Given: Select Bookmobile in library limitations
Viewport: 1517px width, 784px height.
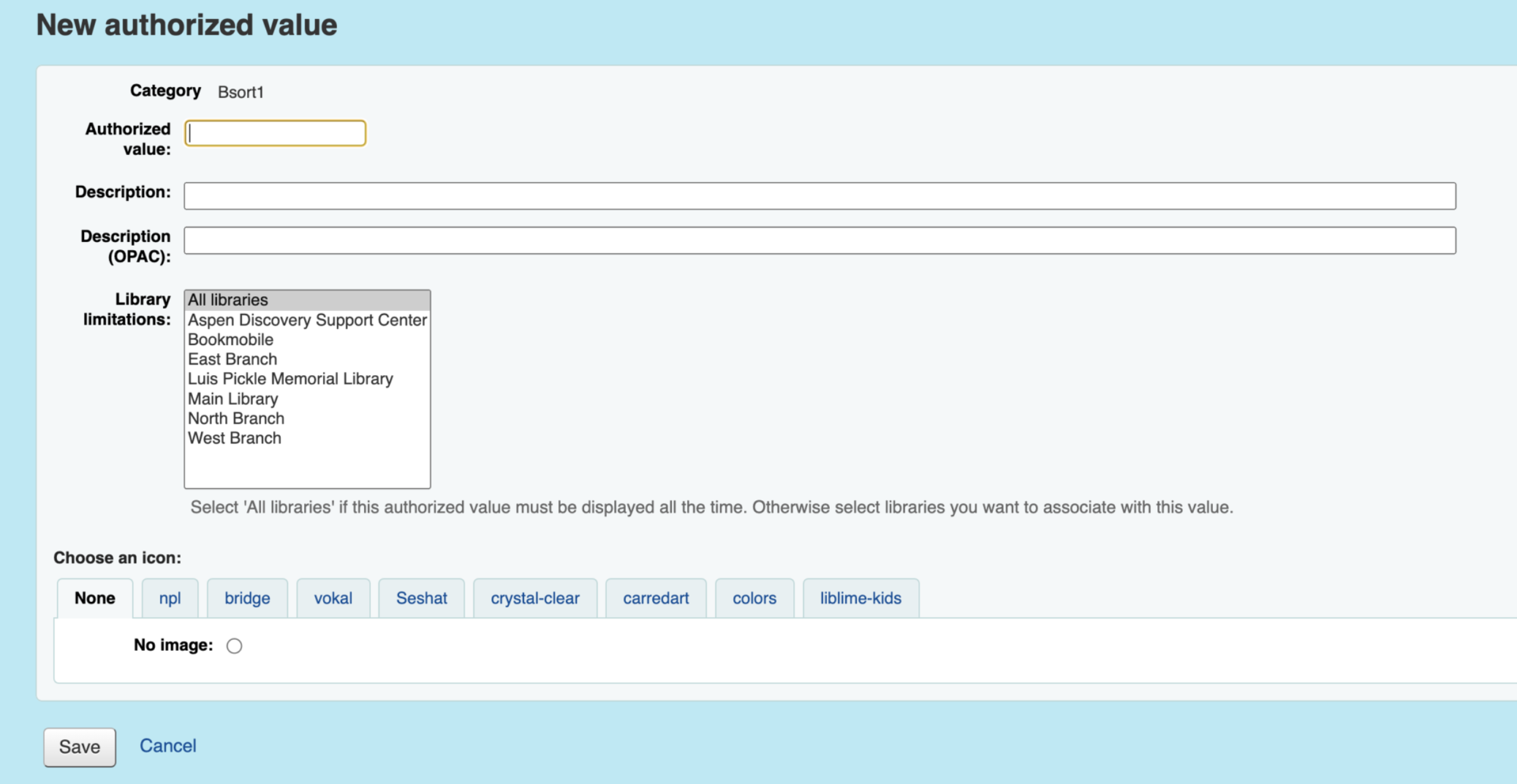Looking at the screenshot, I should click(x=231, y=340).
